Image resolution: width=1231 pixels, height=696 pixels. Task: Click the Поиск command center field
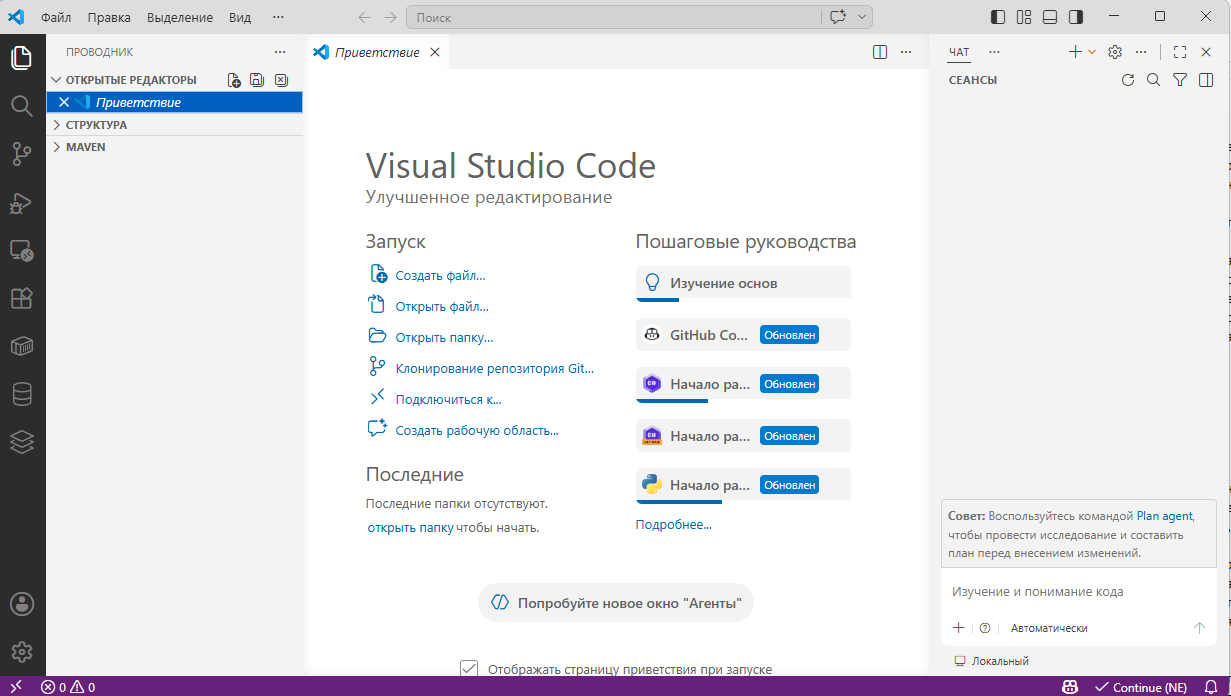pos(612,17)
